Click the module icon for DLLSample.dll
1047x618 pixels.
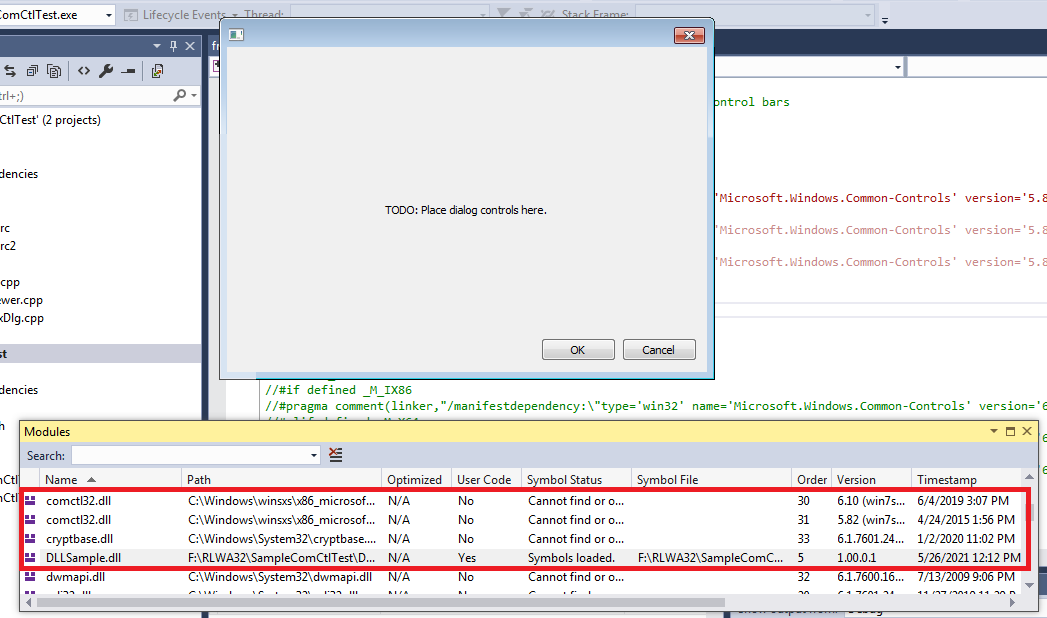point(30,557)
